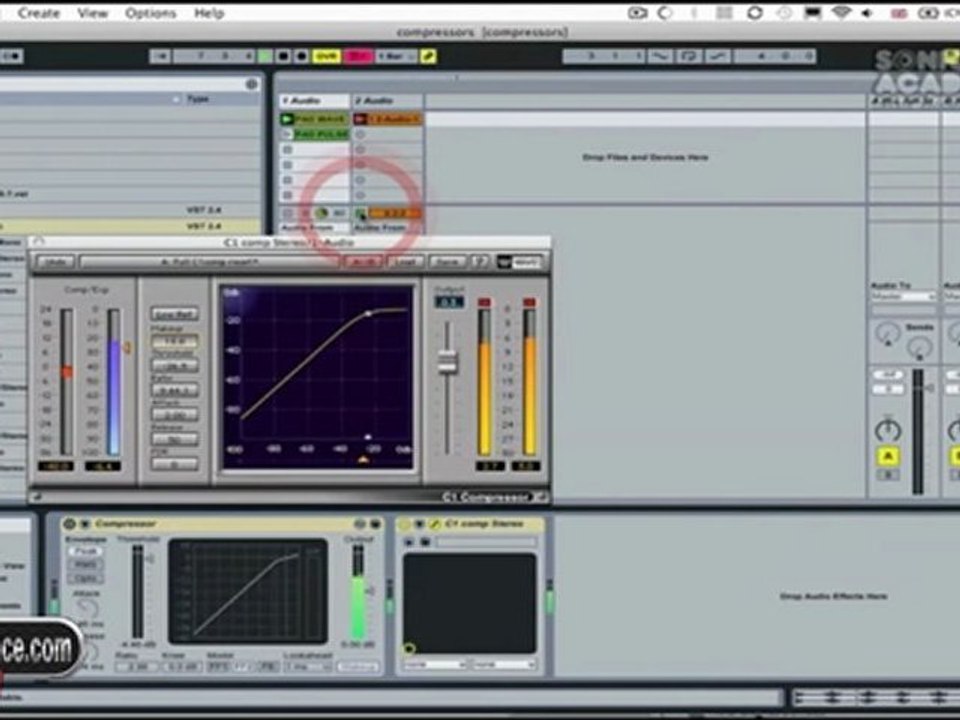Open the View menu
Viewport: 960px width, 720px height.
92,13
